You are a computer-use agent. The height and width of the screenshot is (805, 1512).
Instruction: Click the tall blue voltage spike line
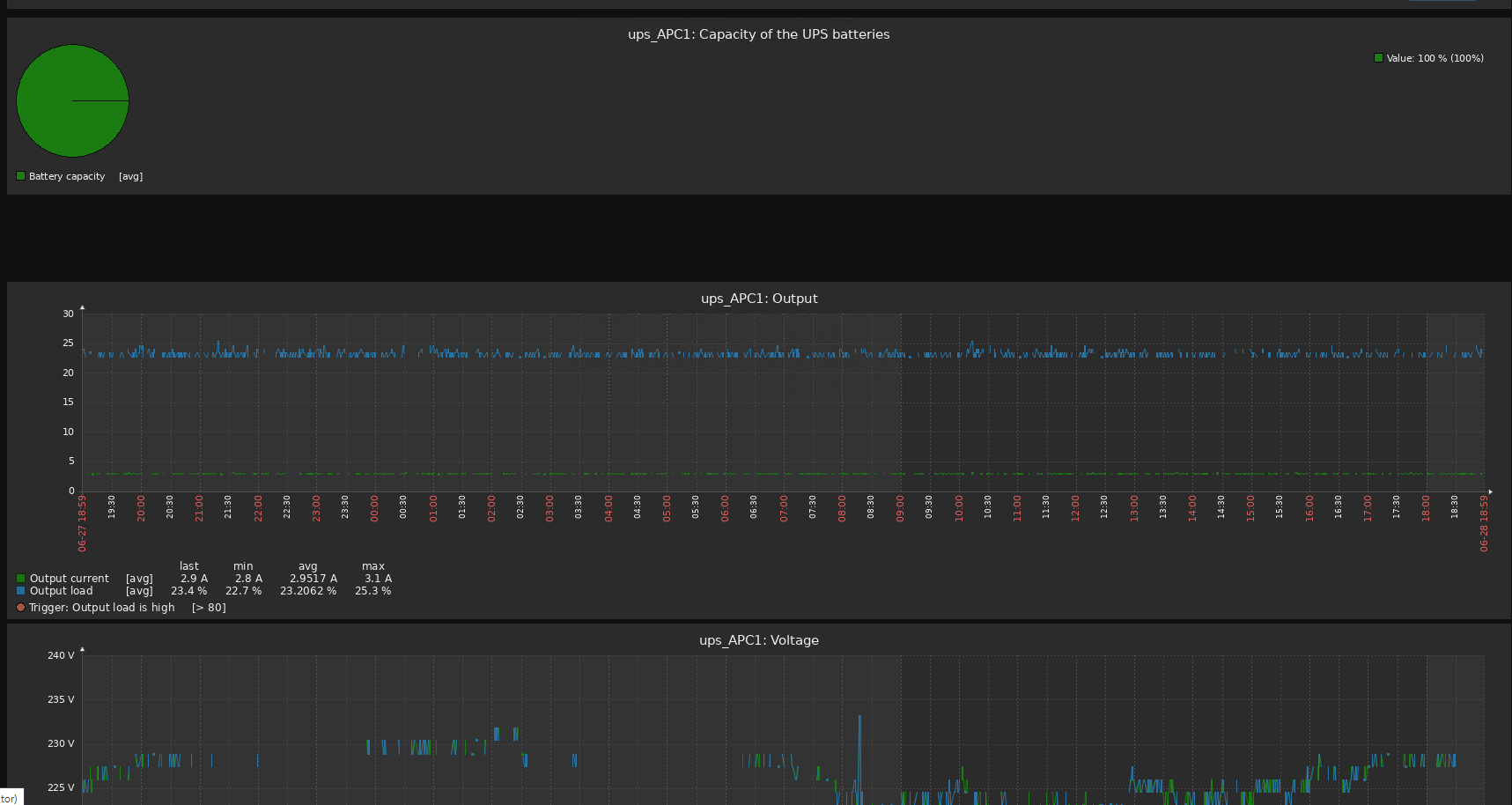pos(859,749)
